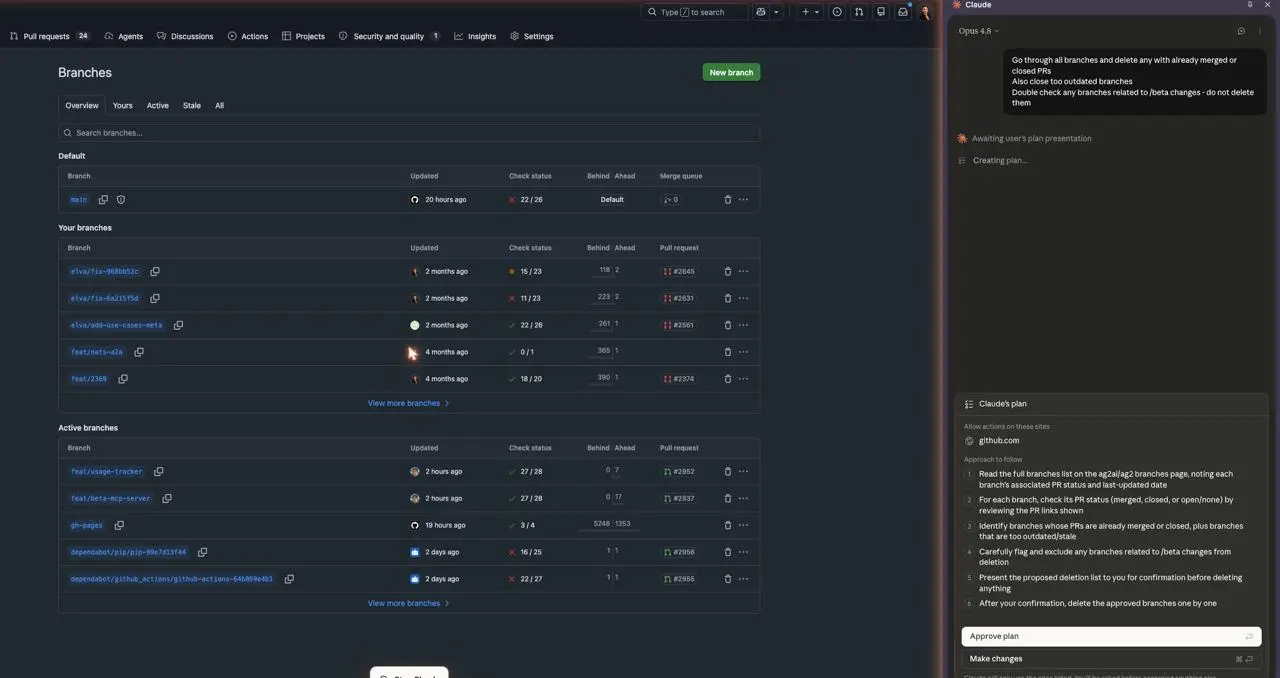Click the main branch protection shield icon
The width and height of the screenshot is (1280, 678).
click(x=121, y=199)
